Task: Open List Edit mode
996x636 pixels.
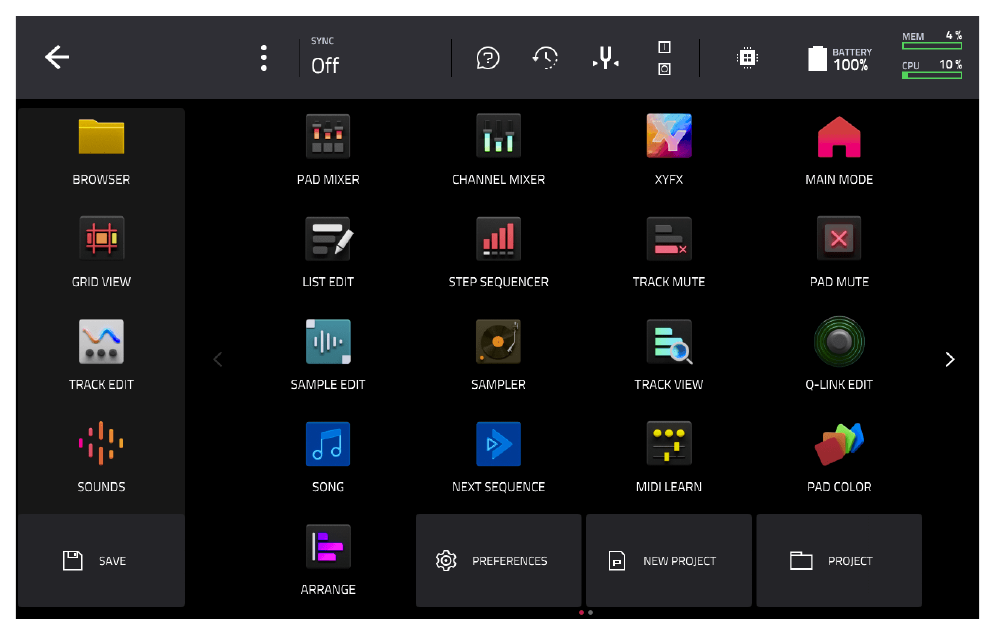Action: coord(328,253)
